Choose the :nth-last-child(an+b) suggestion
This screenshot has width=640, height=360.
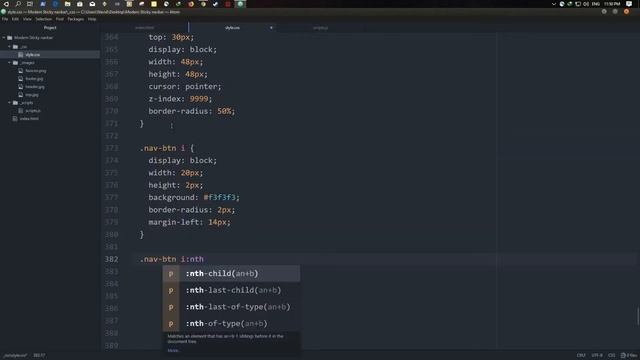coord(231,290)
